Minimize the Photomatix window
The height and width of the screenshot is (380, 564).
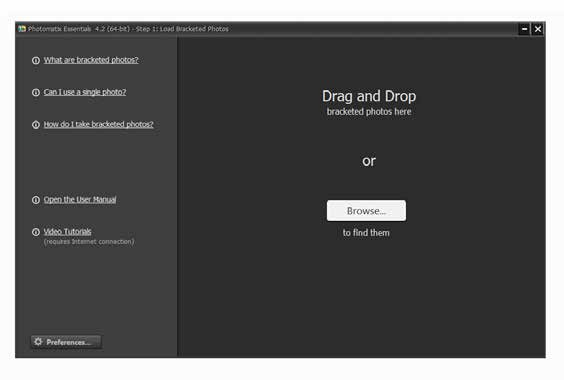click(x=524, y=29)
